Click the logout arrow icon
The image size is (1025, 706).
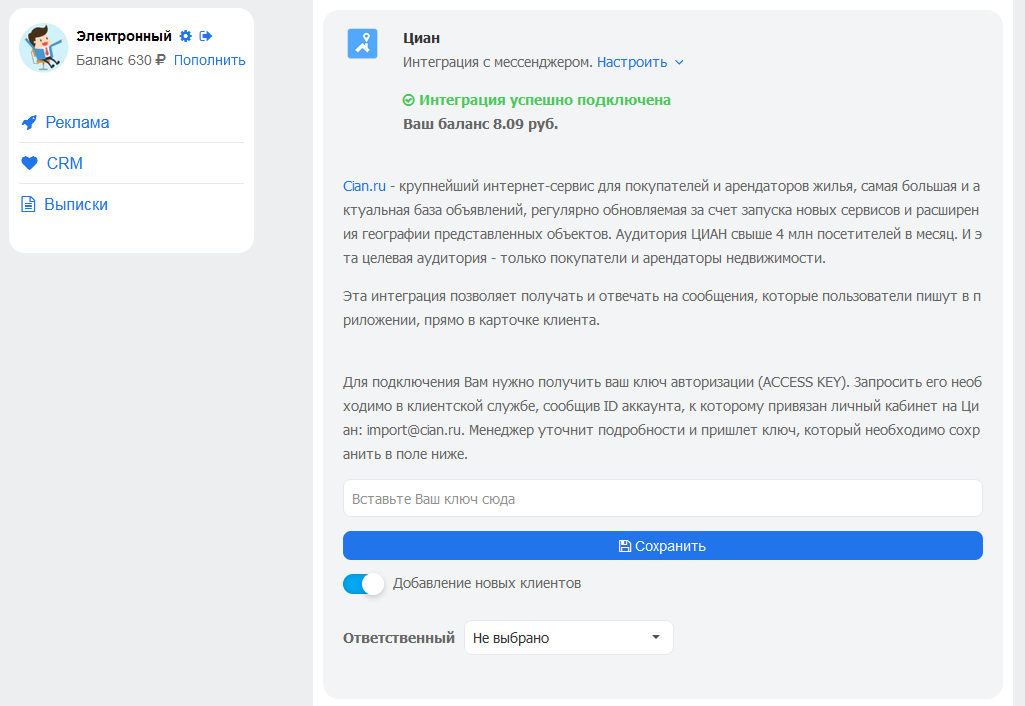coord(206,36)
